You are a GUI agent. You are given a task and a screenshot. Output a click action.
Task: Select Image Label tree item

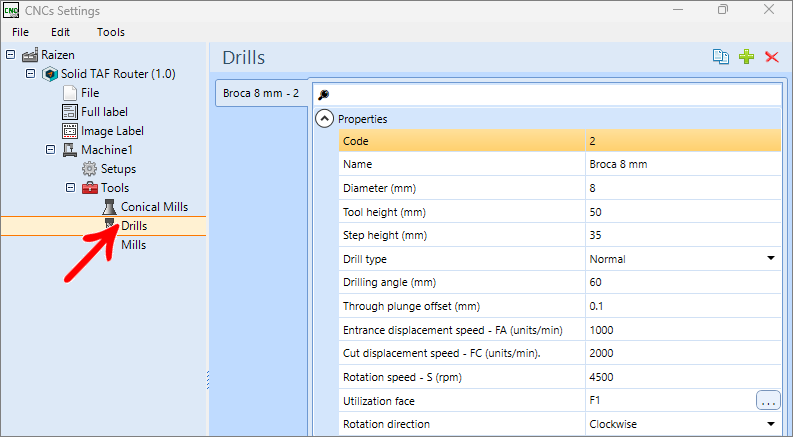point(112,131)
